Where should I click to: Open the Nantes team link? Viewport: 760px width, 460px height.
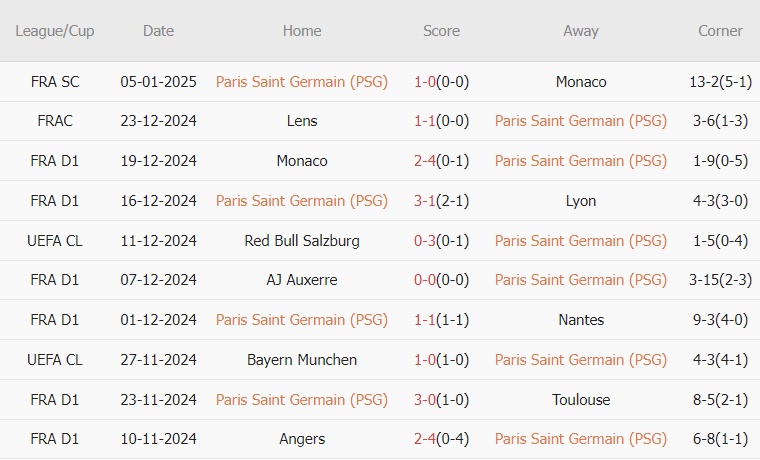(x=581, y=320)
